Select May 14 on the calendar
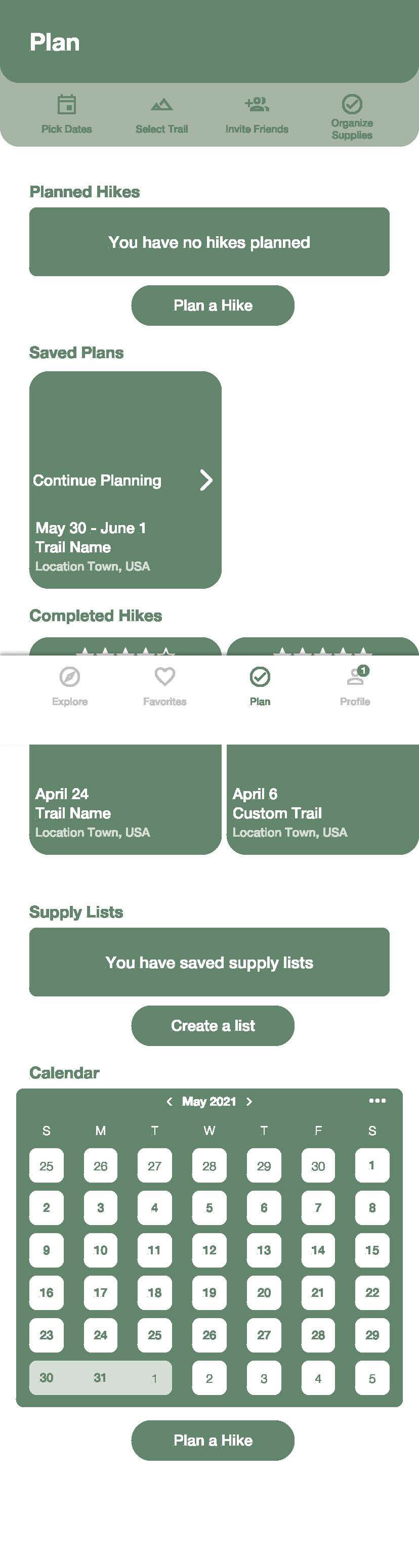 [318, 1249]
